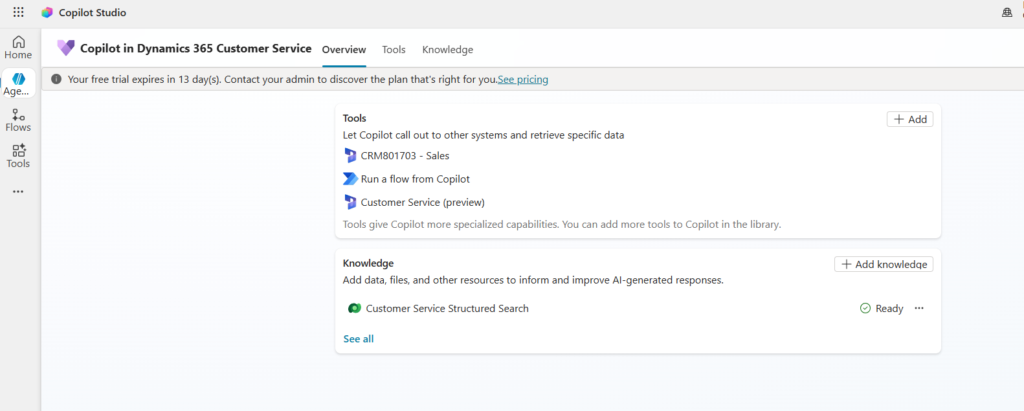
Task: Expand more options ellipsis in sidebar
Action: (x=18, y=191)
